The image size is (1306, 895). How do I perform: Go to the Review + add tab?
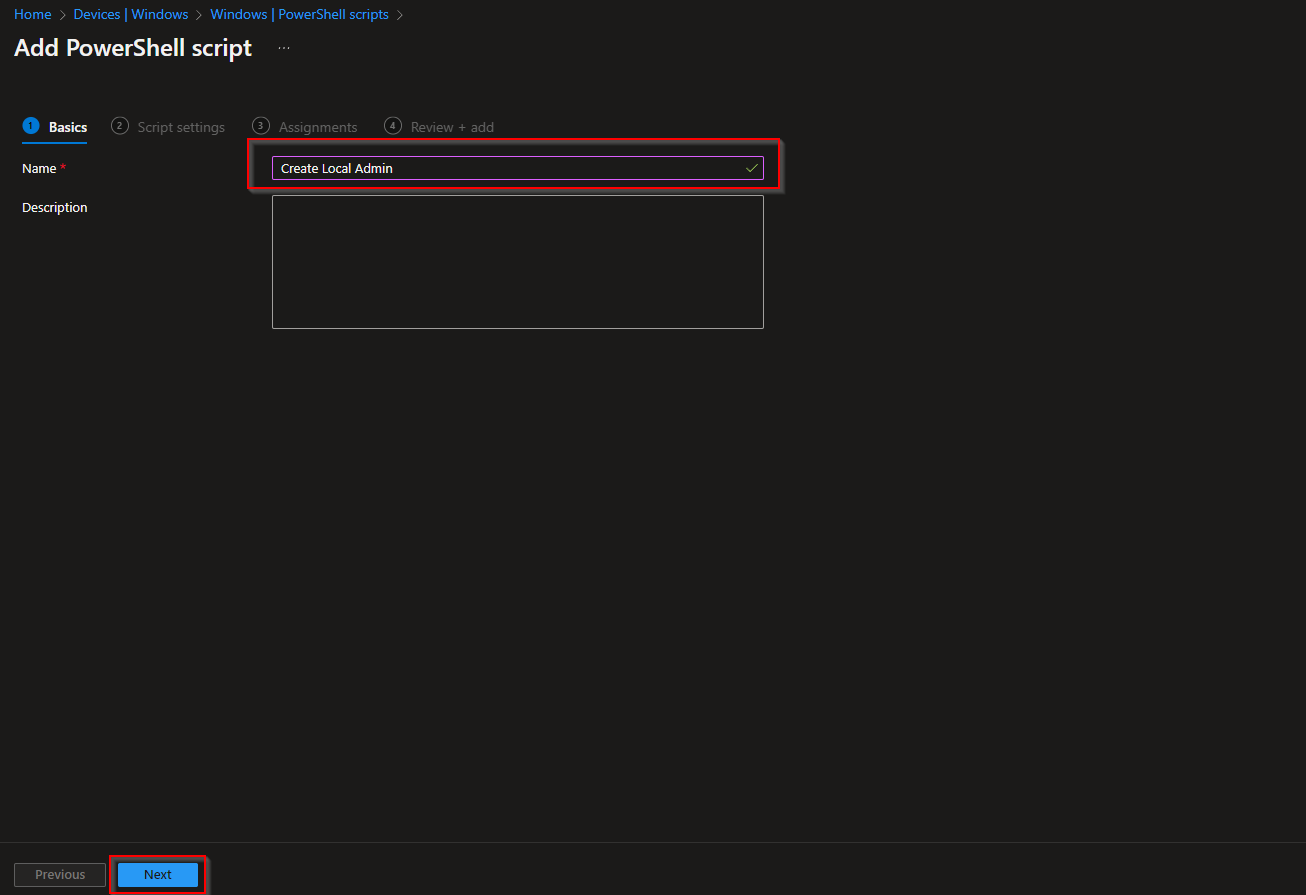pyautogui.click(x=451, y=127)
